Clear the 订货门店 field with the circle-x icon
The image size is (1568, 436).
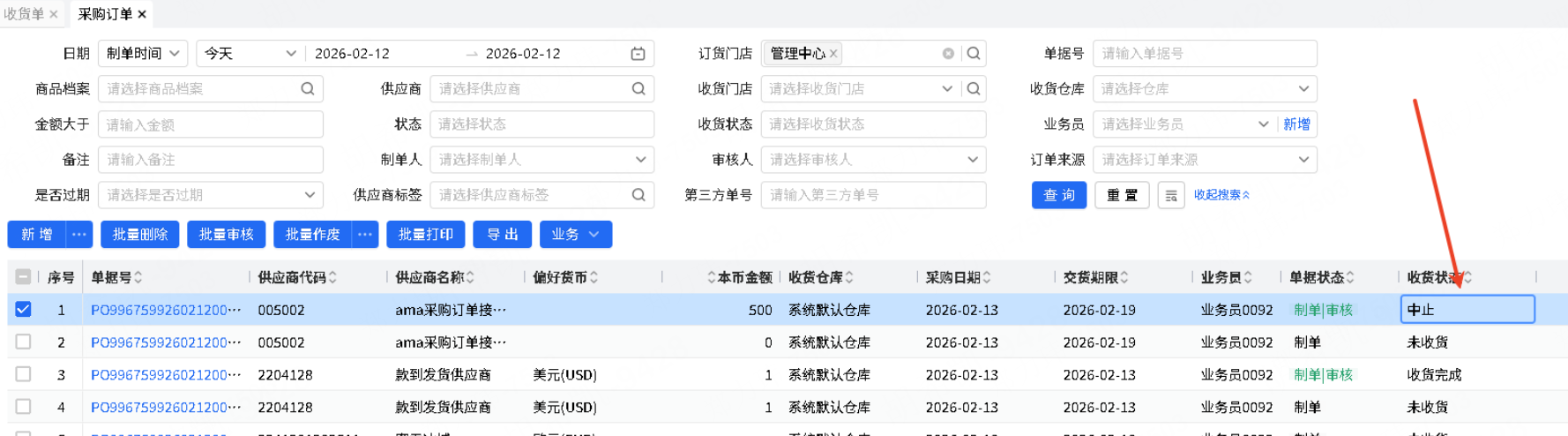pos(948,54)
